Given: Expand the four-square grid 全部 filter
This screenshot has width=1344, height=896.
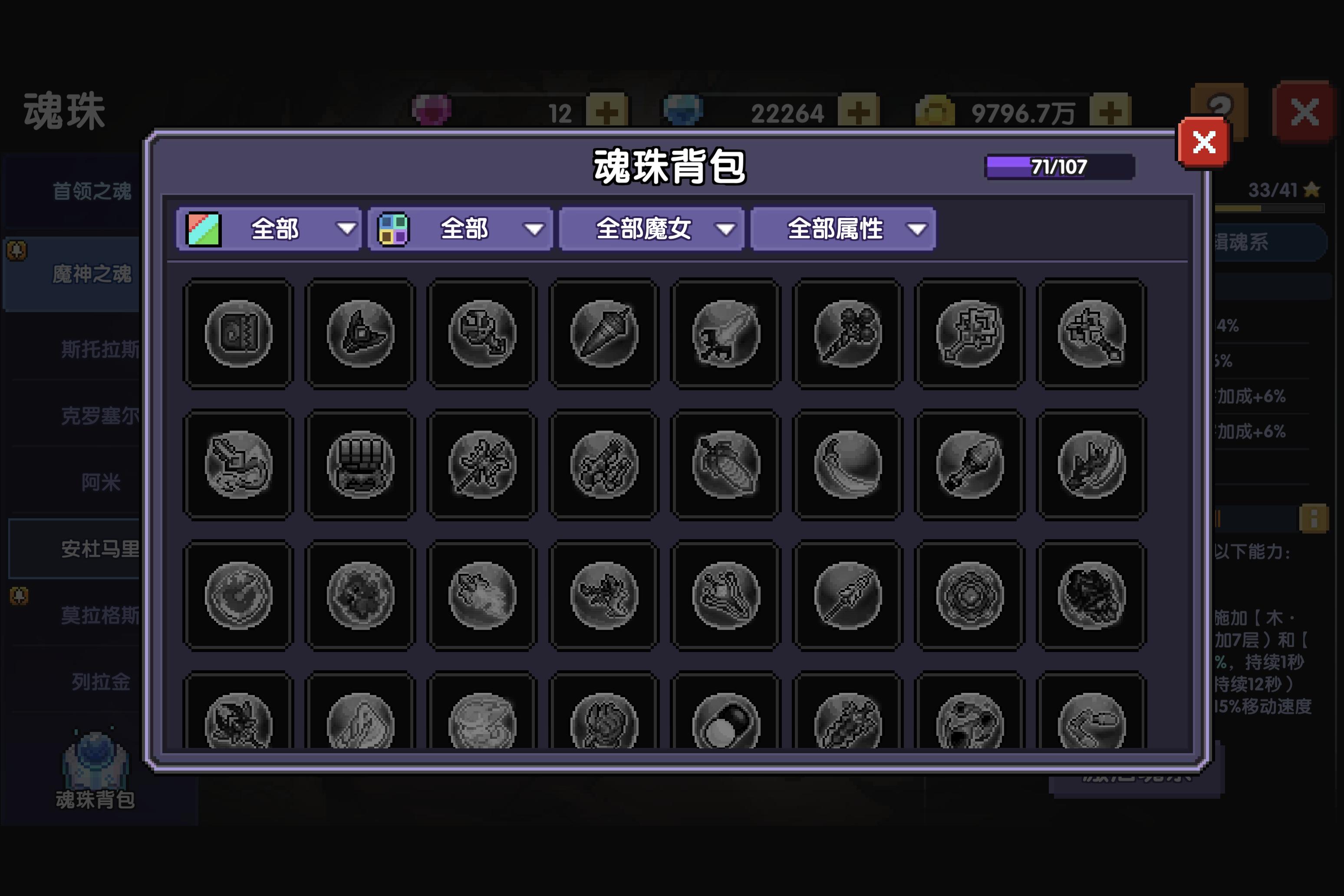Looking at the screenshot, I should 461,229.
